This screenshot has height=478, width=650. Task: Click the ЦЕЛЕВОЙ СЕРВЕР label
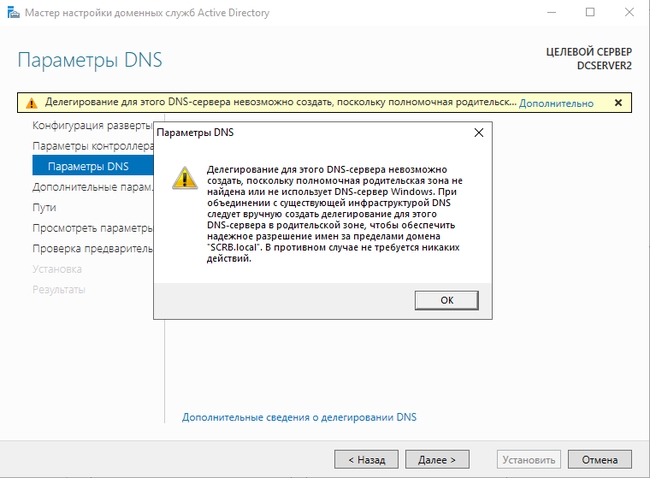pos(589,52)
